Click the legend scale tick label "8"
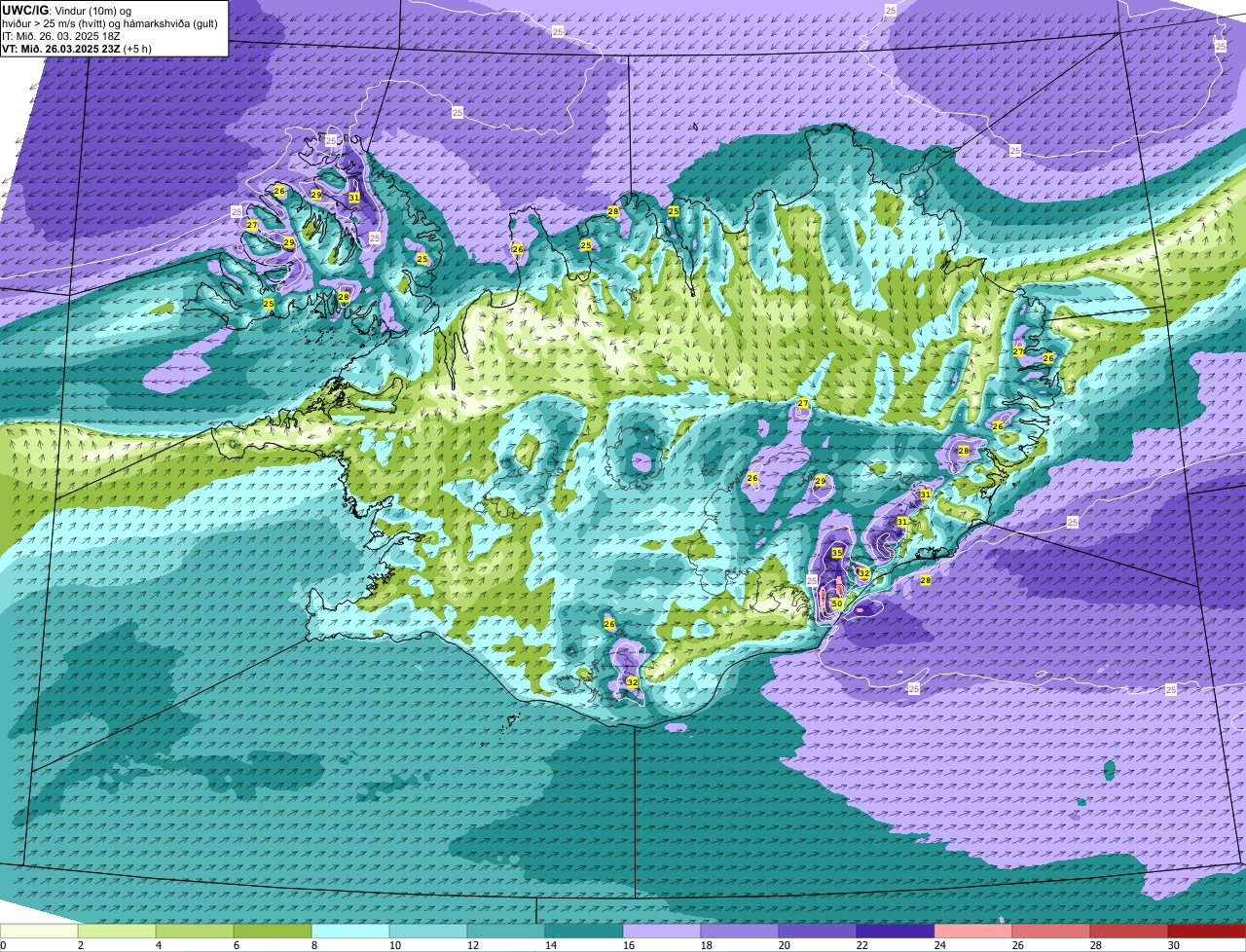This screenshot has width=1246, height=952. [314, 945]
